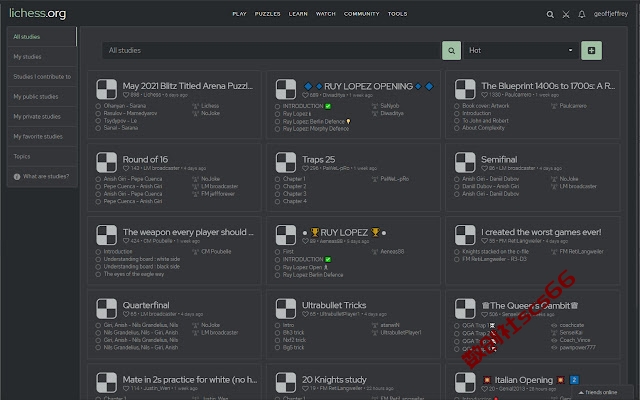Open the PUZZLES menu
Image resolution: width=640 pixels, height=400 pixels.
click(x=267, y=14)
